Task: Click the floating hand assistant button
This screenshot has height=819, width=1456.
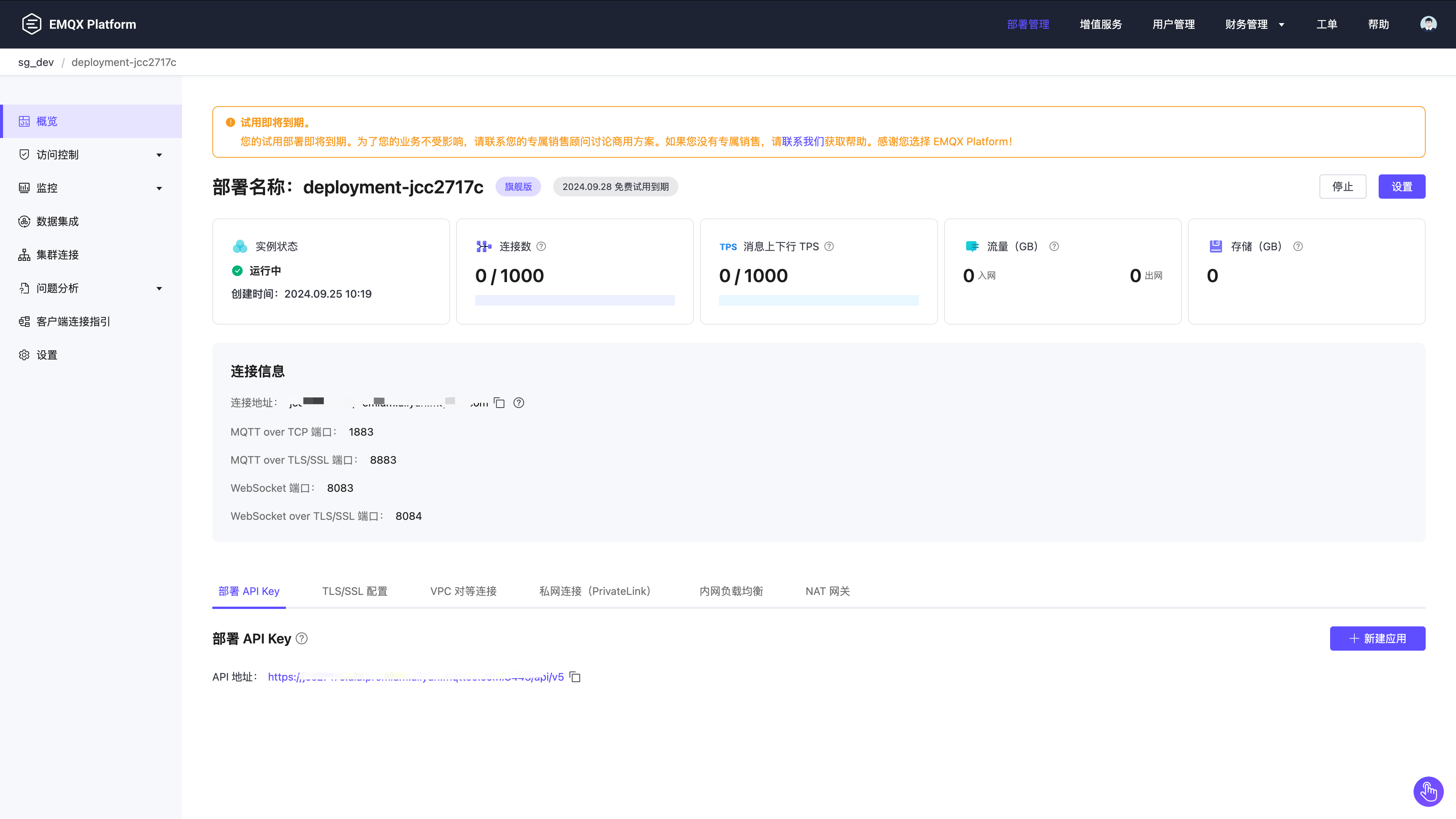Action: (x=1428, y=791)
